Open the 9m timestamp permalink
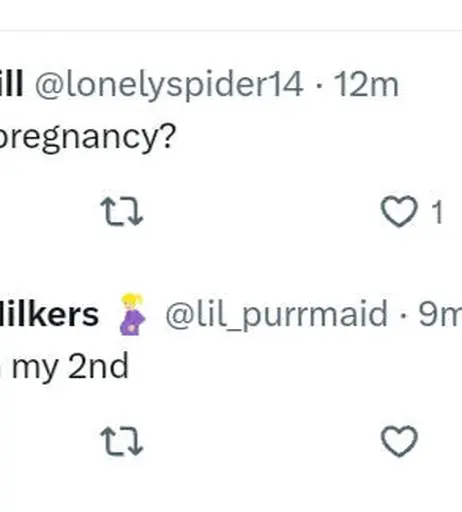 click(440, 314)
